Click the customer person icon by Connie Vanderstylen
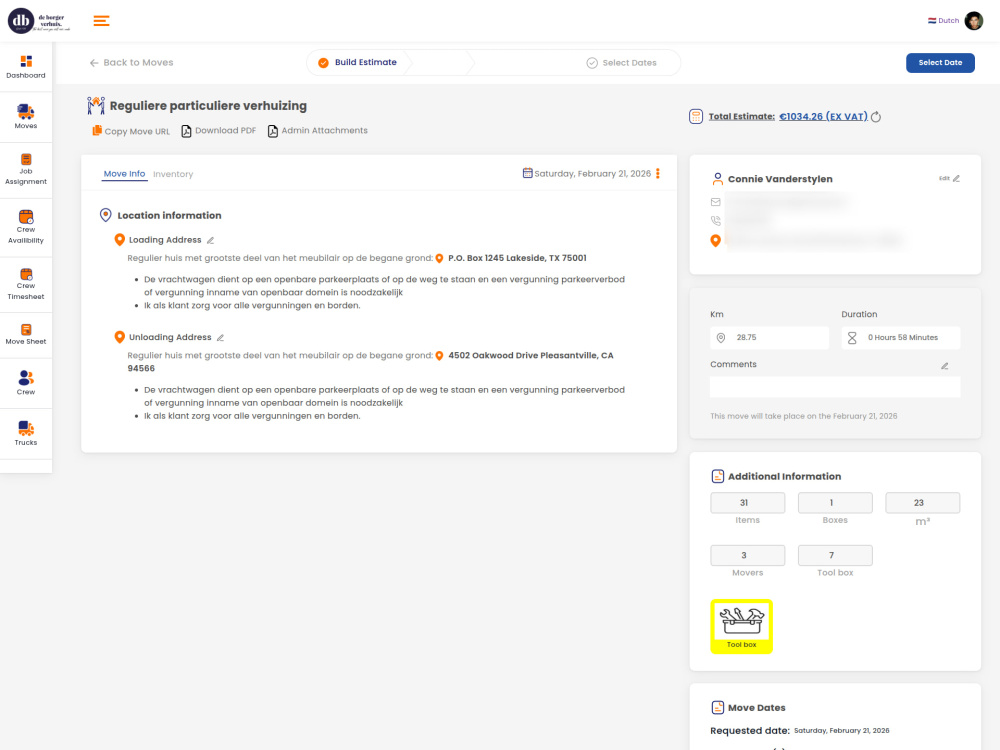This screenshot has width=1000, height=750. (x=717, y=179)
